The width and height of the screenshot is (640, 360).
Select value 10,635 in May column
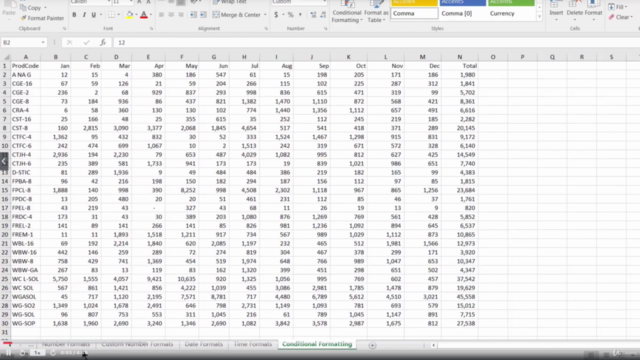pyautogui.click(x=182, y=279)
